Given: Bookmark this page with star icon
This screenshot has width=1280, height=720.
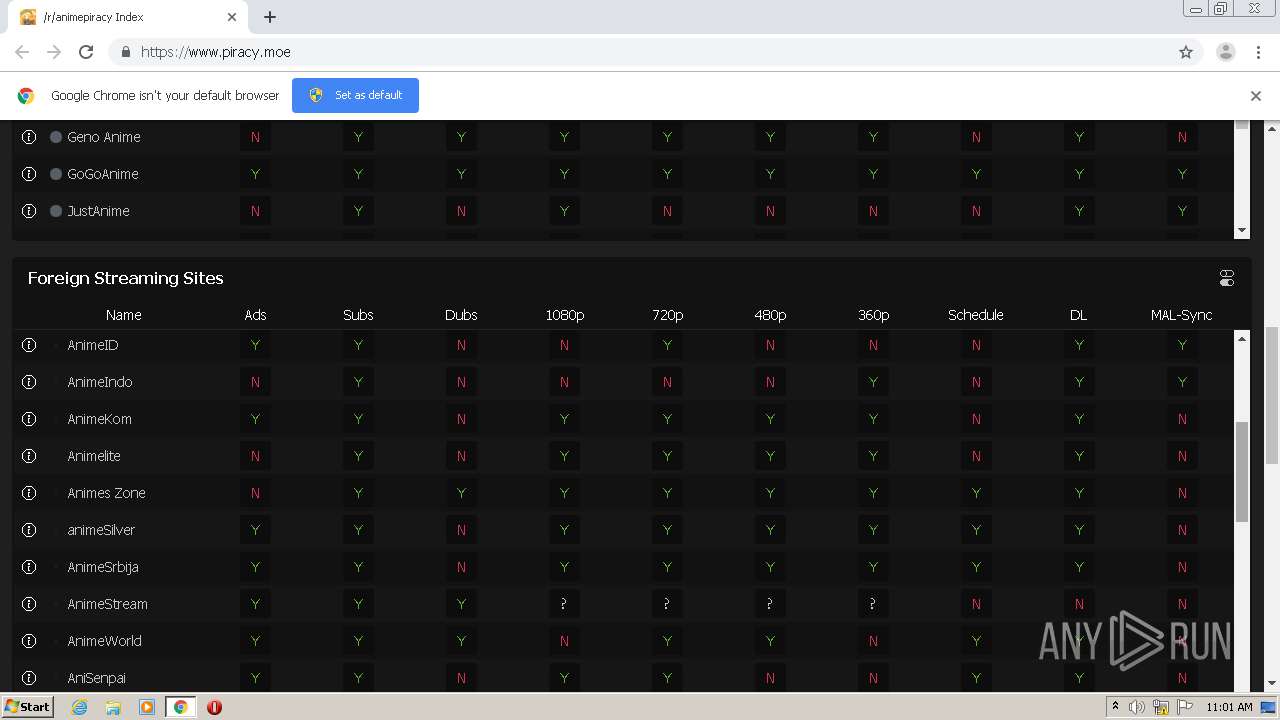Looking at the screenshot, I should (1186, 52).
